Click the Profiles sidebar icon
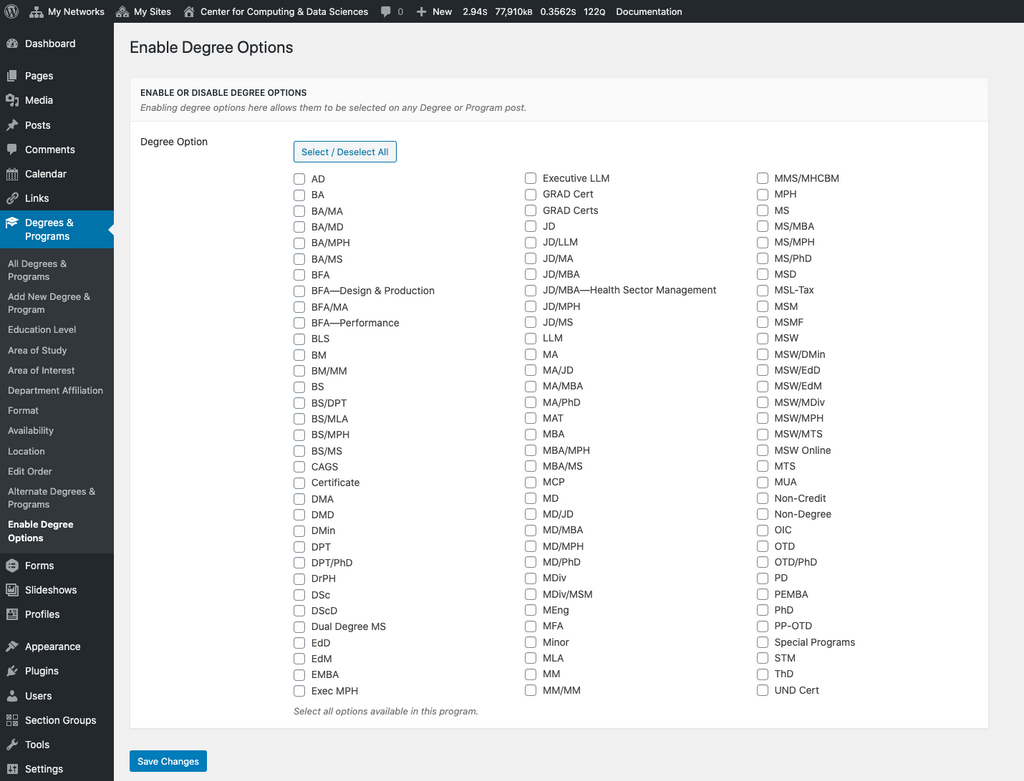This screenshot has width=1024, height=781. click(12, 614)
